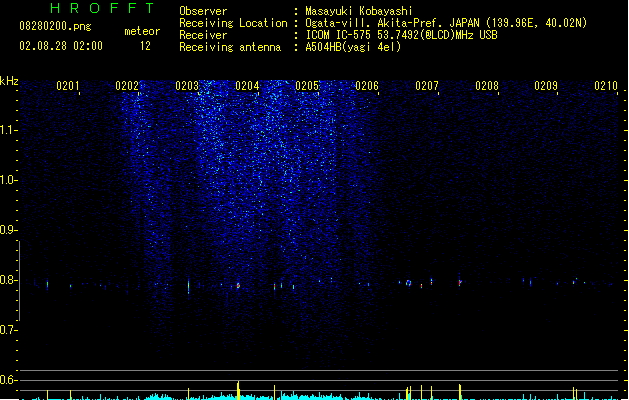Click the observer name Masayuki Kobayashi
Screen dimensions: 629x400
pyautogui.click(x=359, y=11)
